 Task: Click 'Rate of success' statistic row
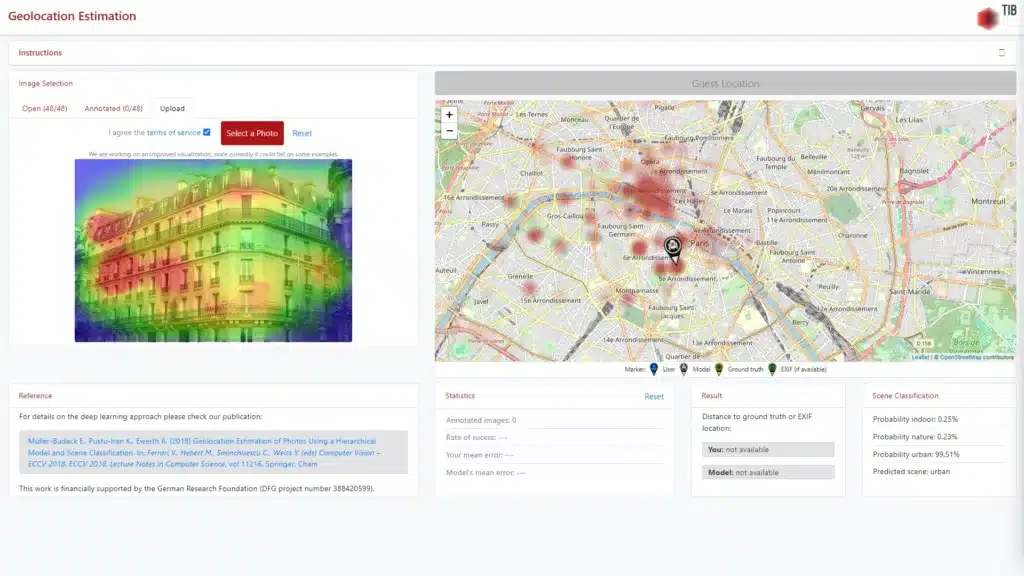click(554, 438)
